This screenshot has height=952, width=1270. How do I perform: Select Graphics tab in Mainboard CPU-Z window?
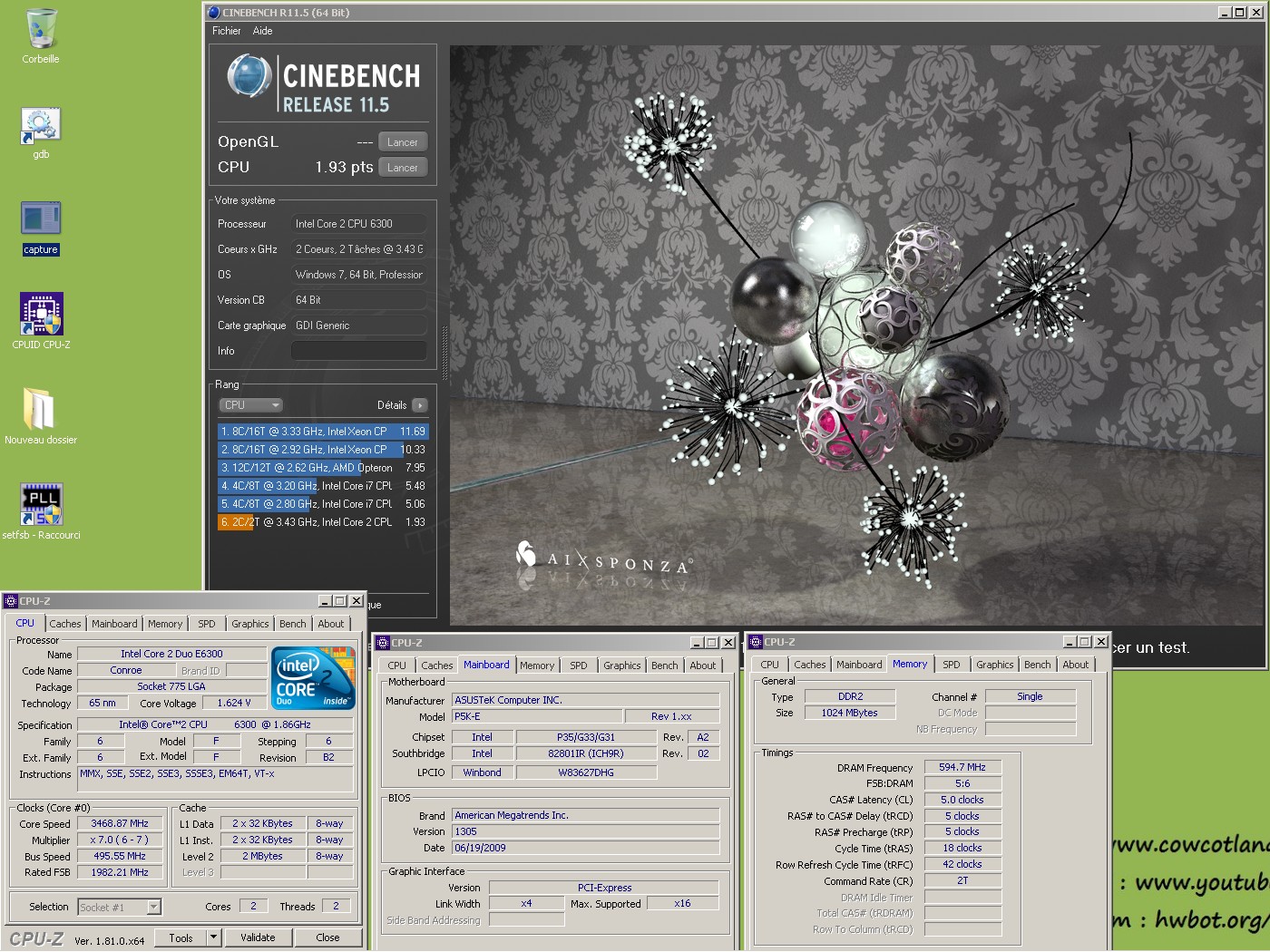pos(621,665)
